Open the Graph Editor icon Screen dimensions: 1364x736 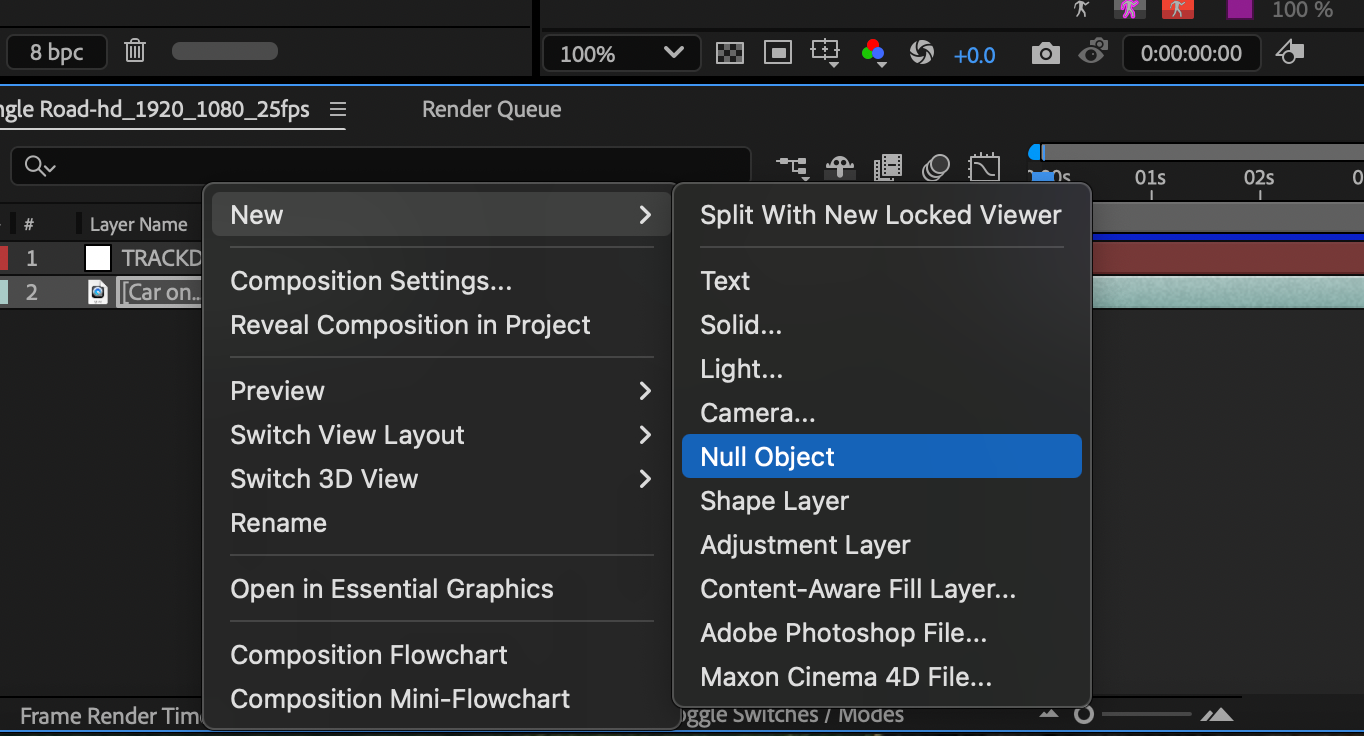[x=984, y=166]
